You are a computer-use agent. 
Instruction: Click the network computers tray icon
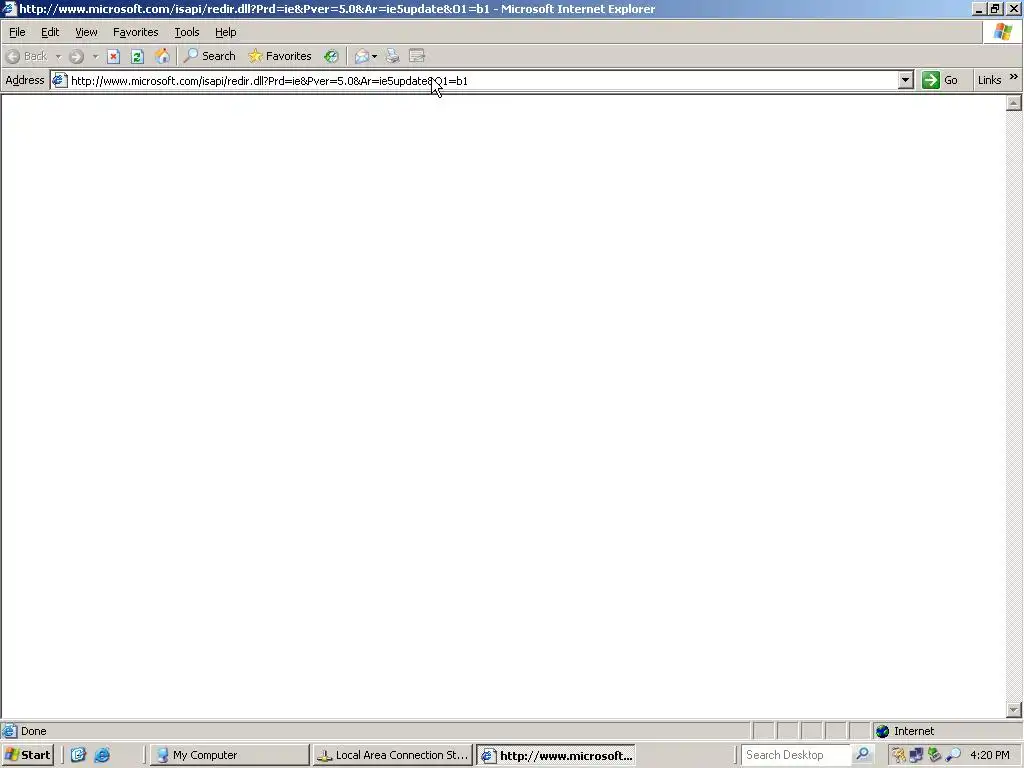coord(916,755)
